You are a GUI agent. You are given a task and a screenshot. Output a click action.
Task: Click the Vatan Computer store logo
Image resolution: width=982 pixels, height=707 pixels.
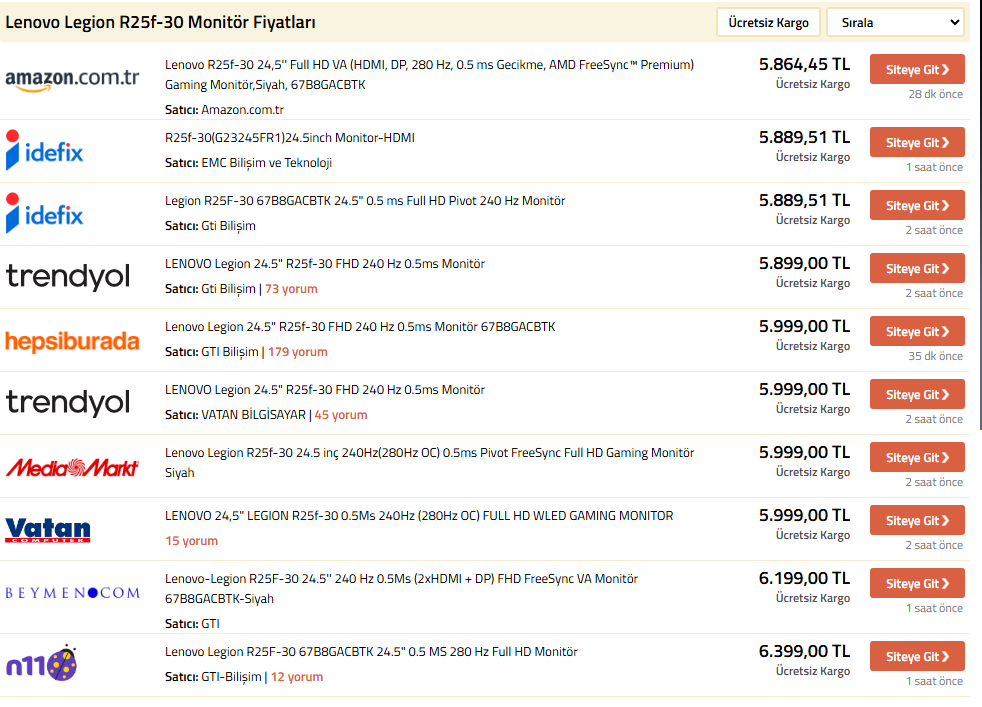pyautogui.click(x=48, y=530)
